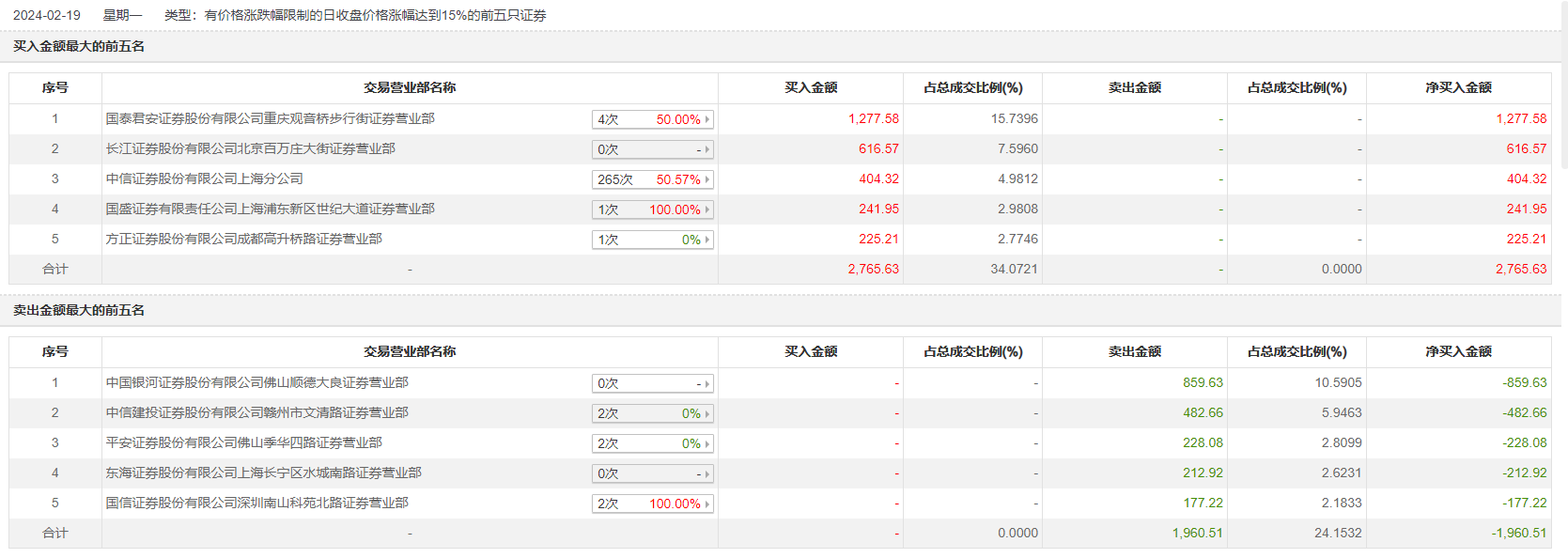Viewport: 1568px width, 558px height.
Task: Expand the 0次 box beside 东海证券上海长宁区水城南路
Action: [653, 473]
